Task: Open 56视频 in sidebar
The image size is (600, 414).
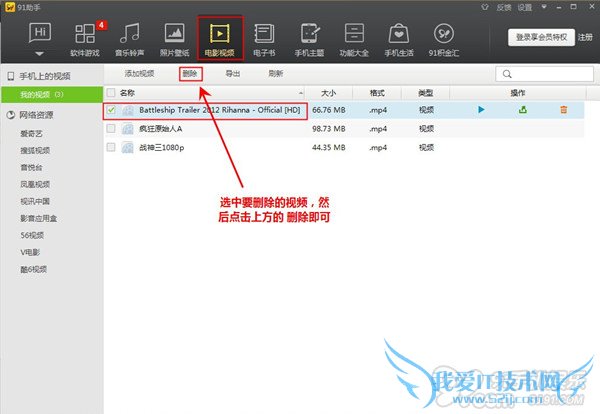Action: click(x=32, y=235)
